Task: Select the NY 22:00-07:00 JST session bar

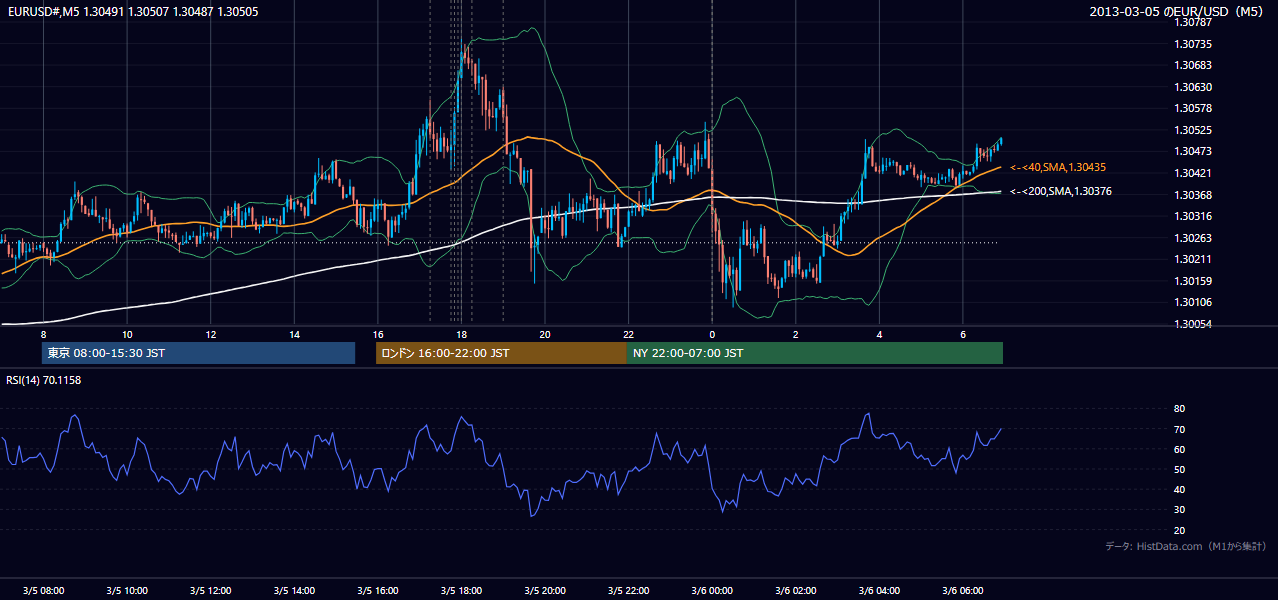Action: point(815,353)
